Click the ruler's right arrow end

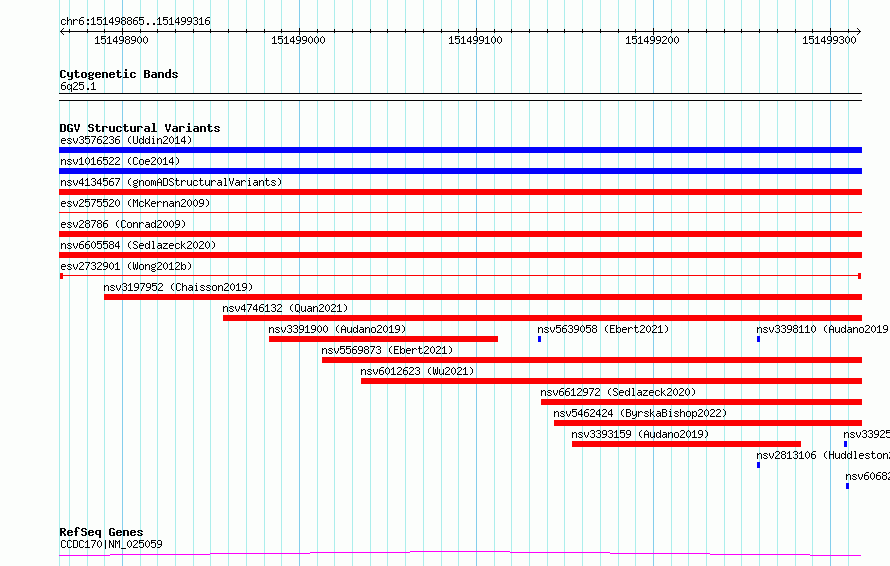click(x=859, y=32)
